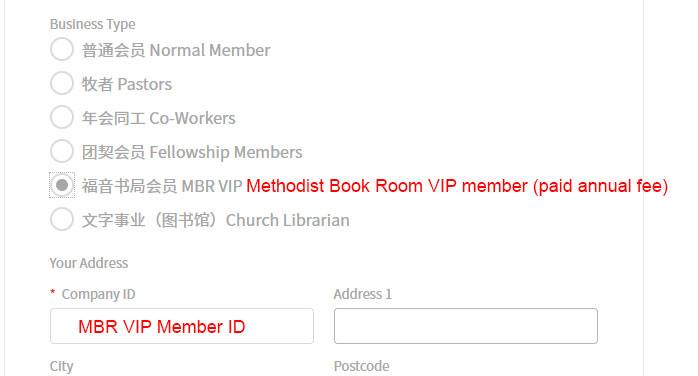Click the 牧者 Pastors label text
The image size is (698, 376).
[x=127, y=84]
